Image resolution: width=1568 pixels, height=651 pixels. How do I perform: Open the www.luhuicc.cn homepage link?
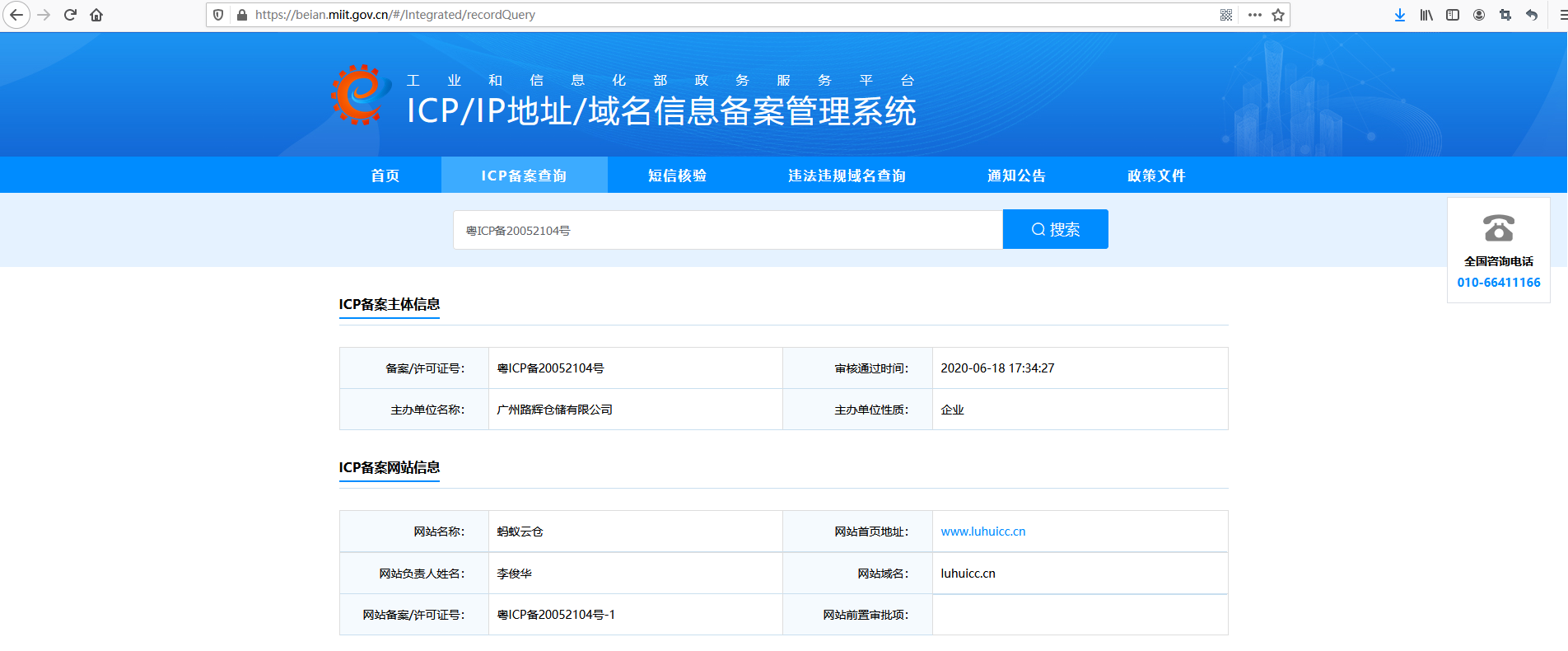[983, 532]
